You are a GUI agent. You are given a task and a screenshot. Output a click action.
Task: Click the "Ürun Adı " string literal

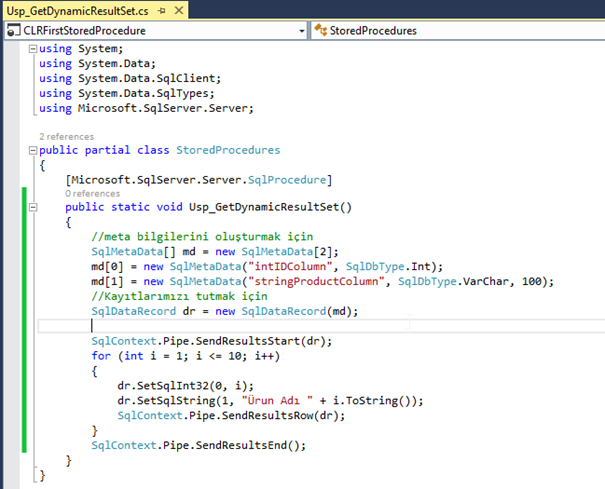pos(277,401)
